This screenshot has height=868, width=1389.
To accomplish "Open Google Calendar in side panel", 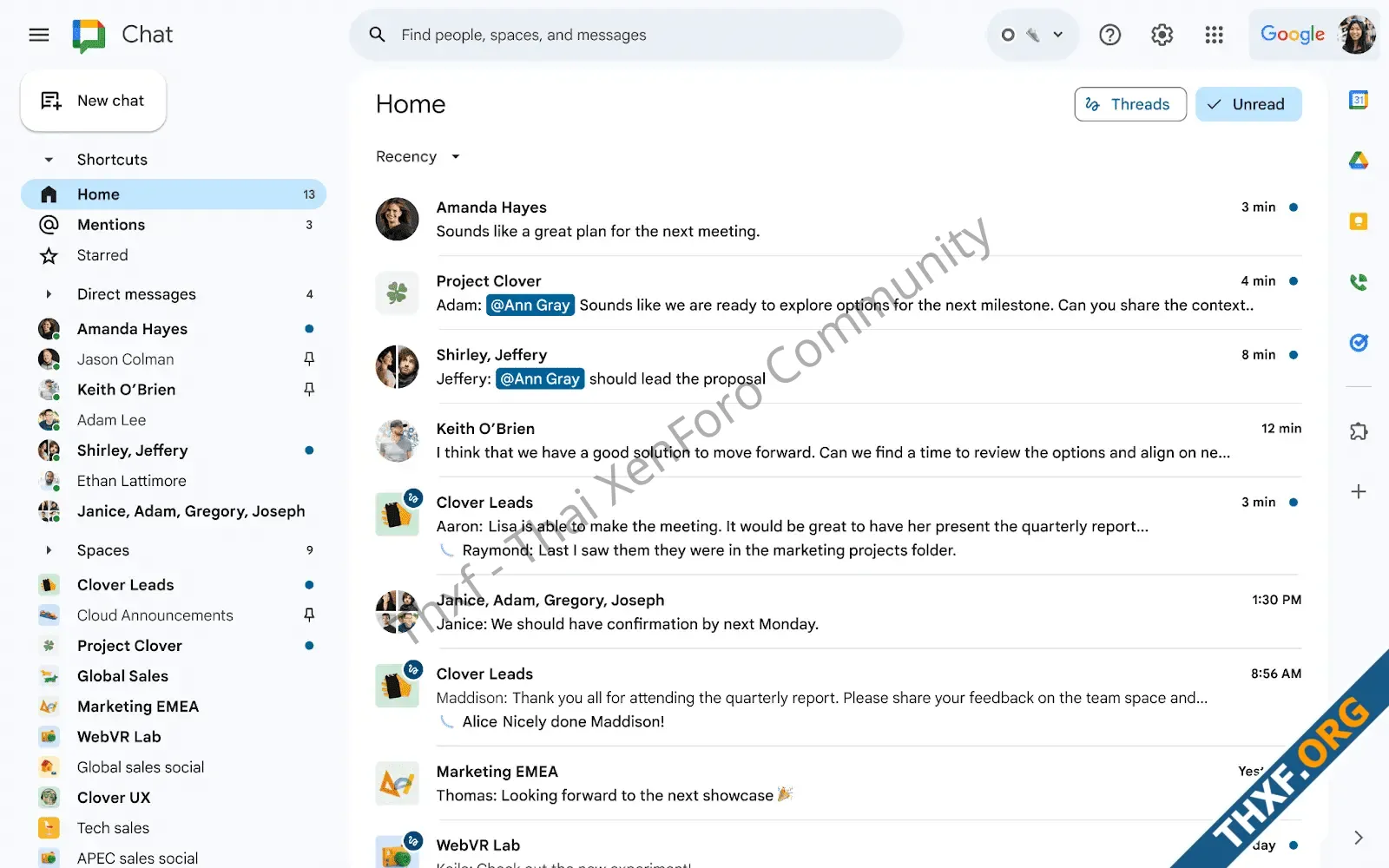I will coord(1359,100).
